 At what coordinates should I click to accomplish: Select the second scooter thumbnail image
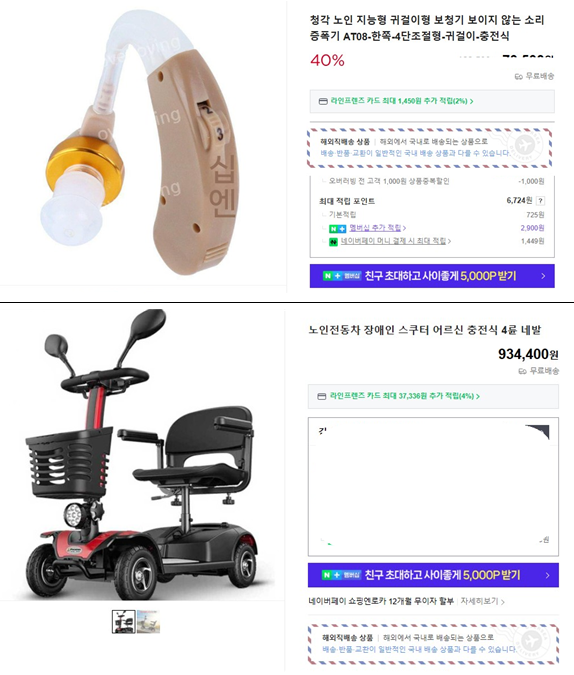click(x=149, y=621)
